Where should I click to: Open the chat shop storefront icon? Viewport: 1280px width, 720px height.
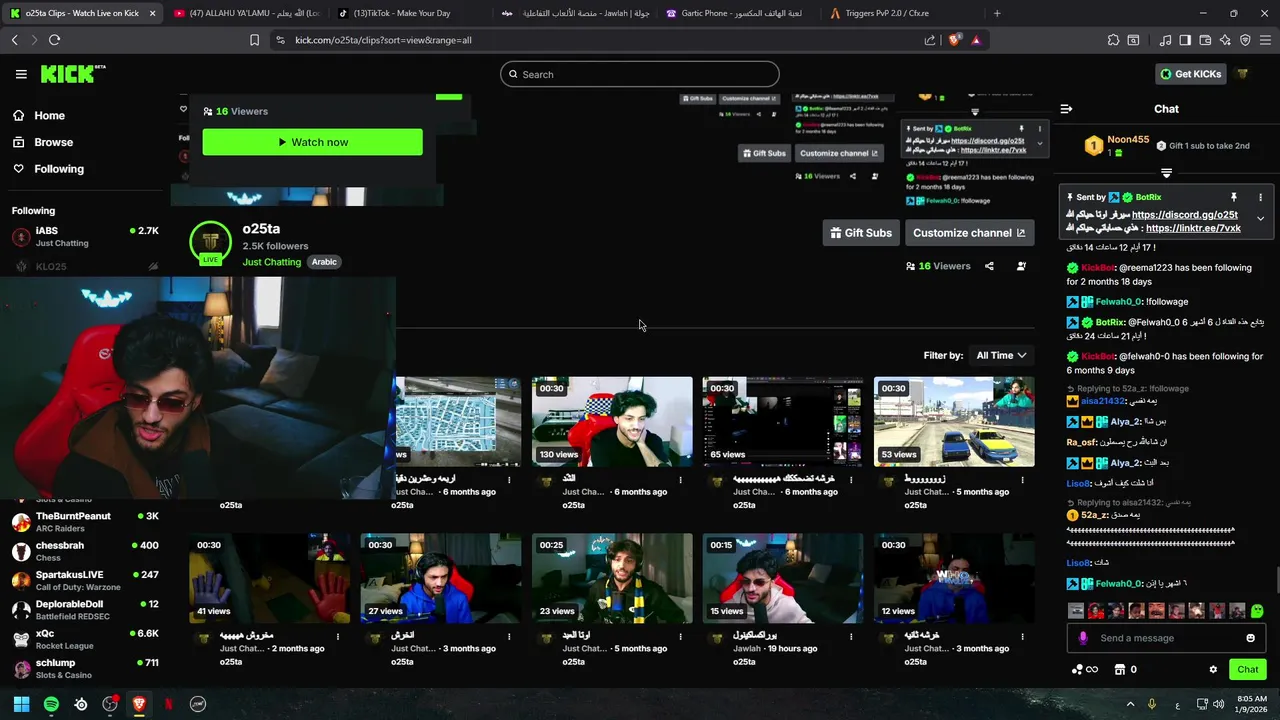(x=1120, y=670)
